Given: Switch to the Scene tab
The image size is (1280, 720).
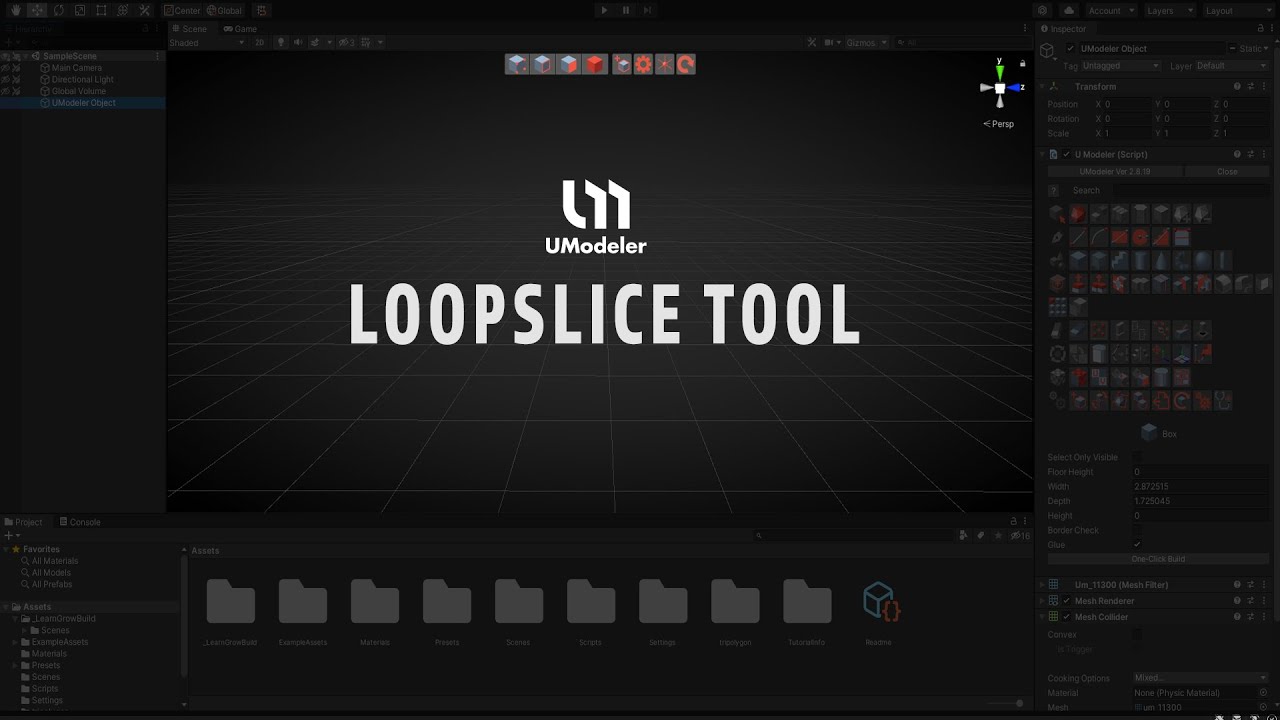Looking at the screenshot, I should pyautogui.click(x=188, y=29).
